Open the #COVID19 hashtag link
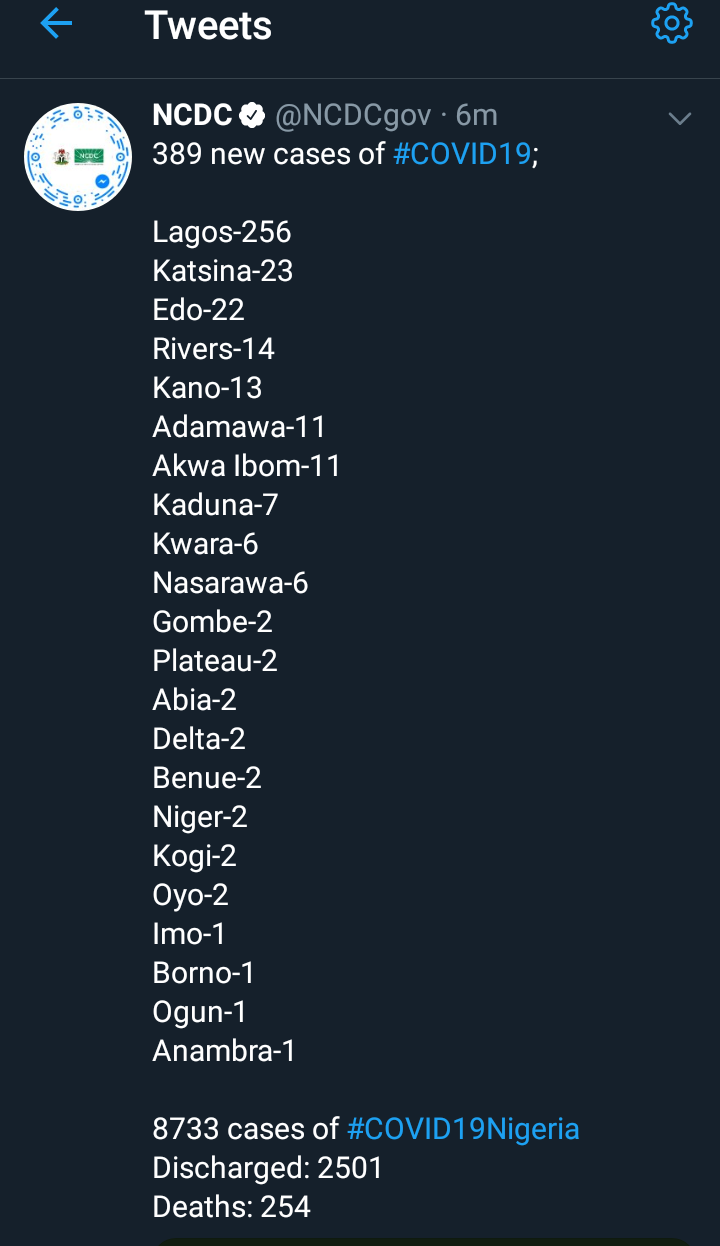720x1246 pixels. [461, 155]
